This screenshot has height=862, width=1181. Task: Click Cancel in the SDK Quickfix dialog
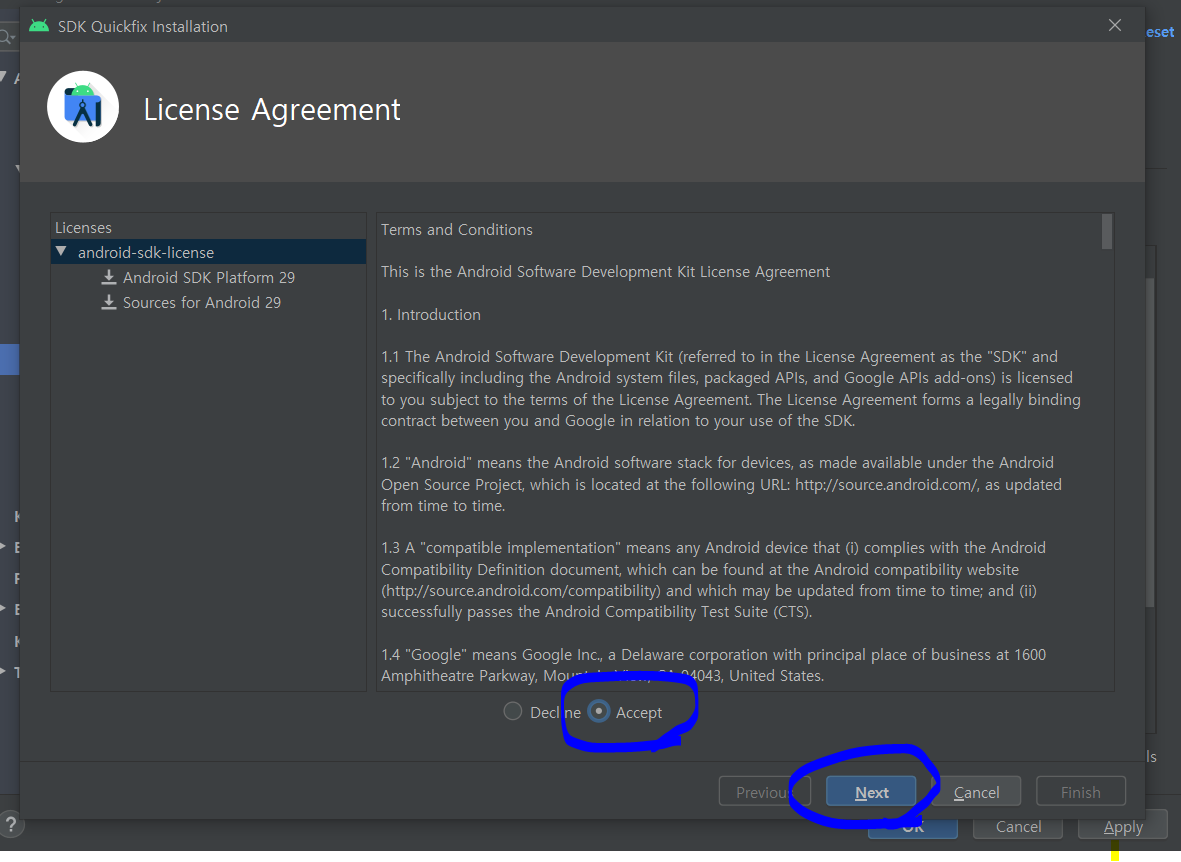pos(976,792)
